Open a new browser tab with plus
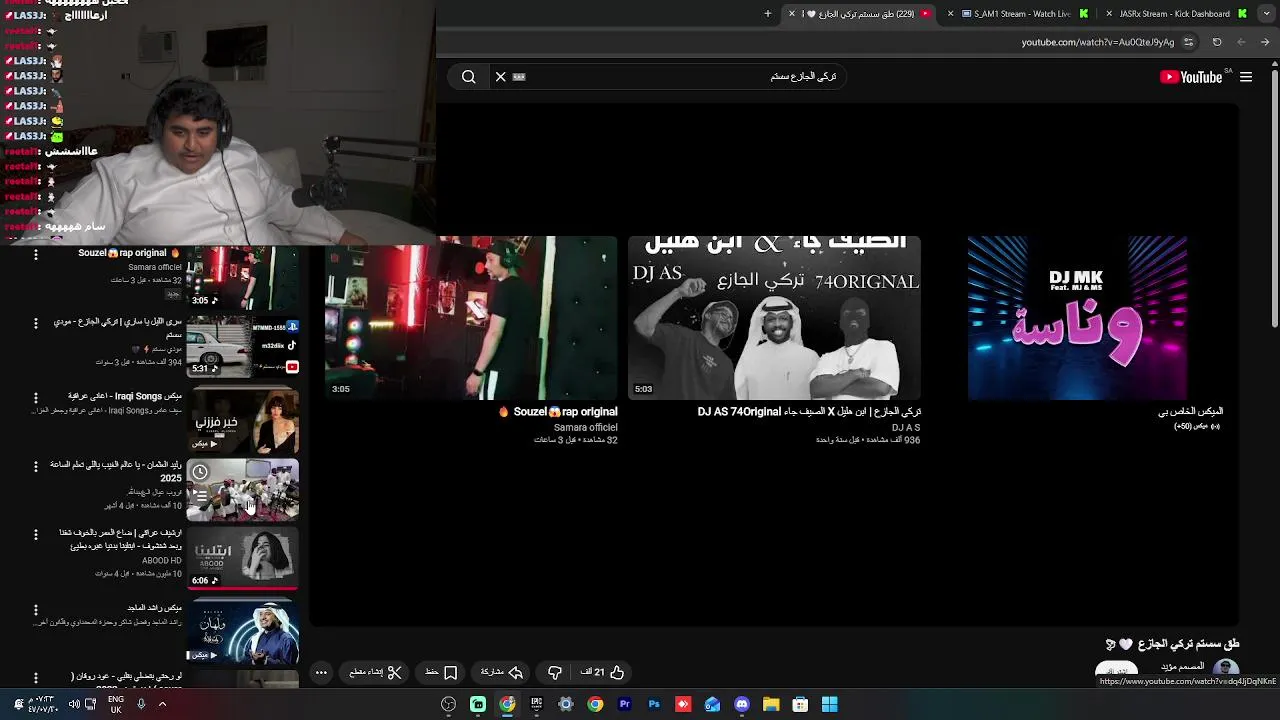 [768, 14]
